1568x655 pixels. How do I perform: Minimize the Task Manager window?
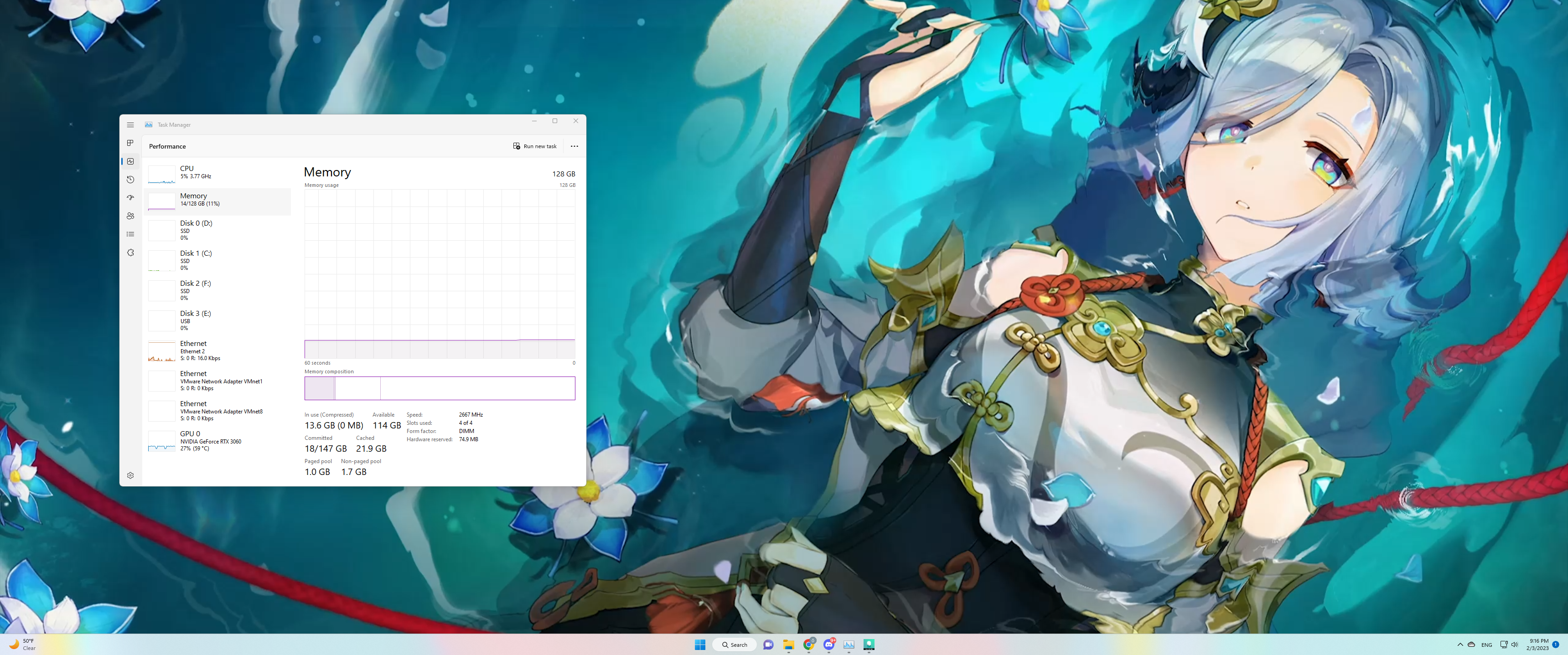[x=534, y=121]
